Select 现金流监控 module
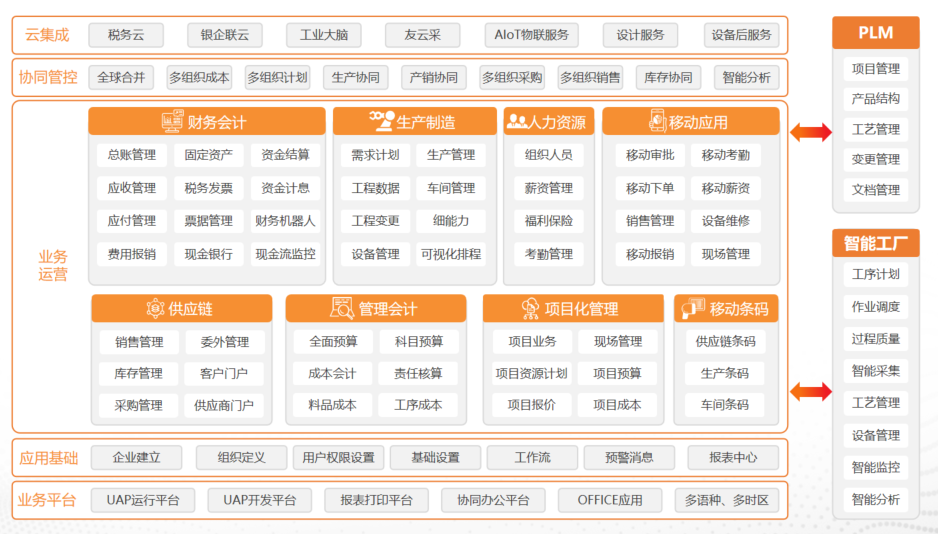The height and width of the screenshot is (534, 938). tap(285, 254)
